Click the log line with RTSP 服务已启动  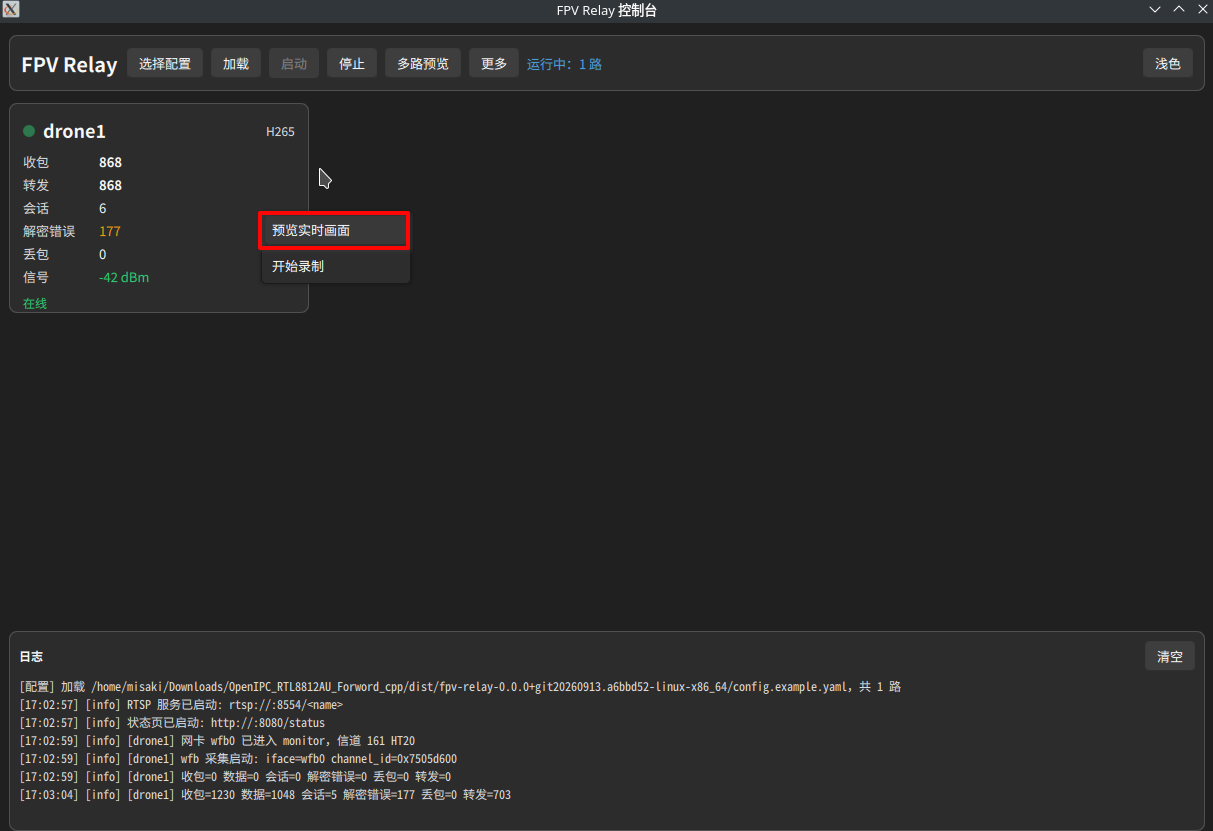coord(181,705)
